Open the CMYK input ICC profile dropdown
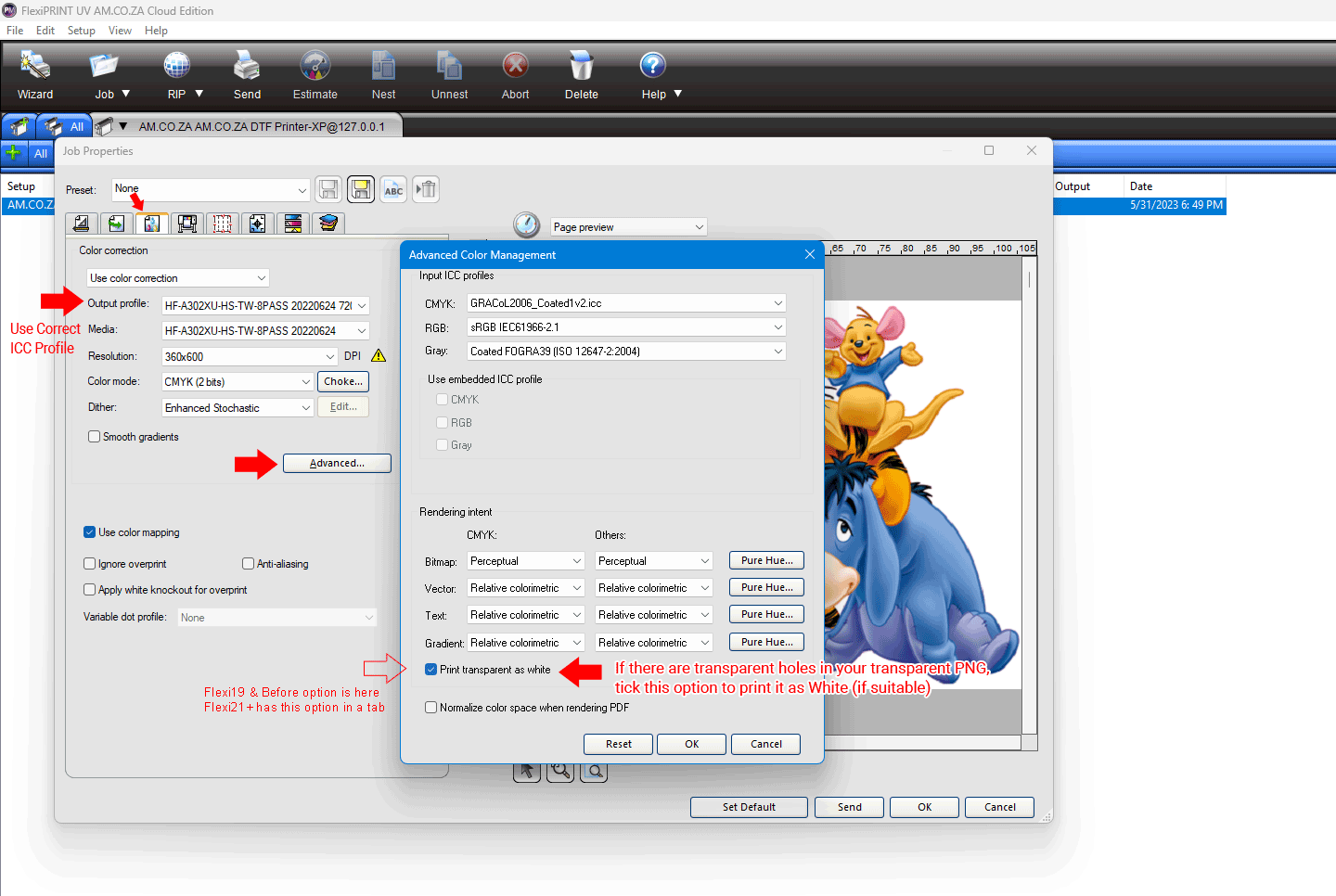Screen dimensions: 1336x896 (x=777, y=303)
